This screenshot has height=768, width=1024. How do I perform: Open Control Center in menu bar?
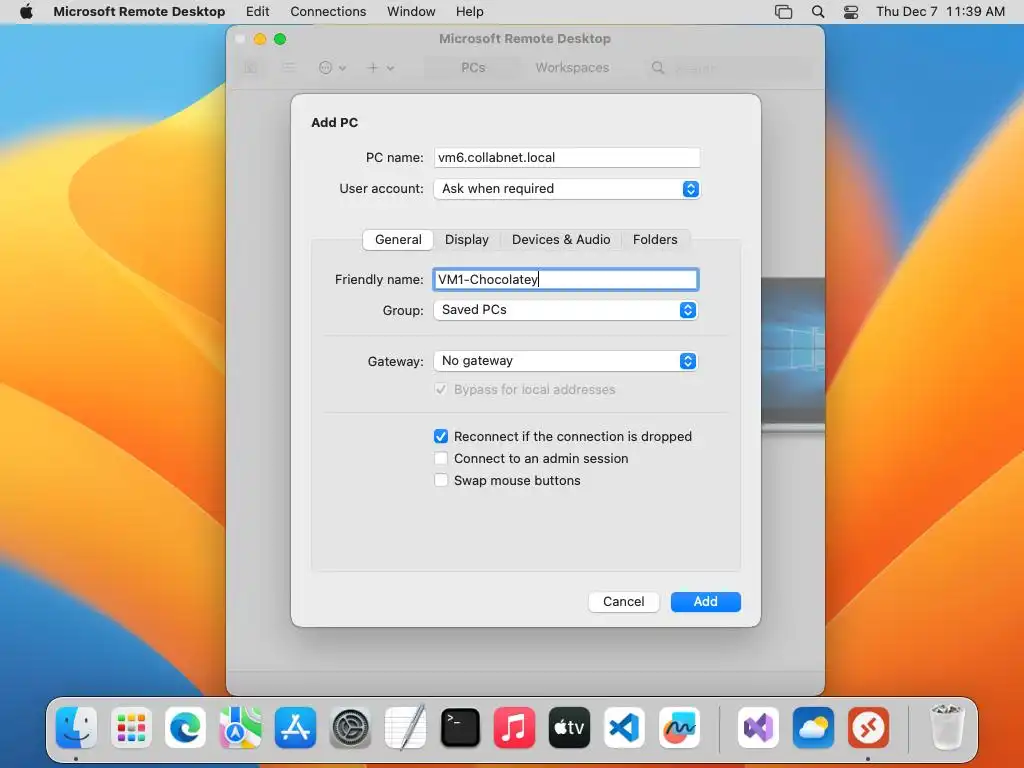pos(851,12)
